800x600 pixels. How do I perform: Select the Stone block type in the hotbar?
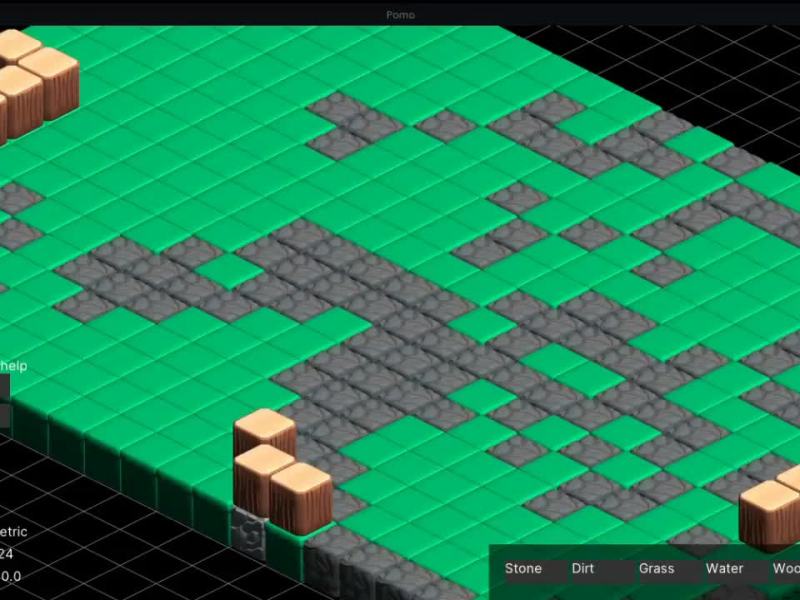[x=523, y=568]
